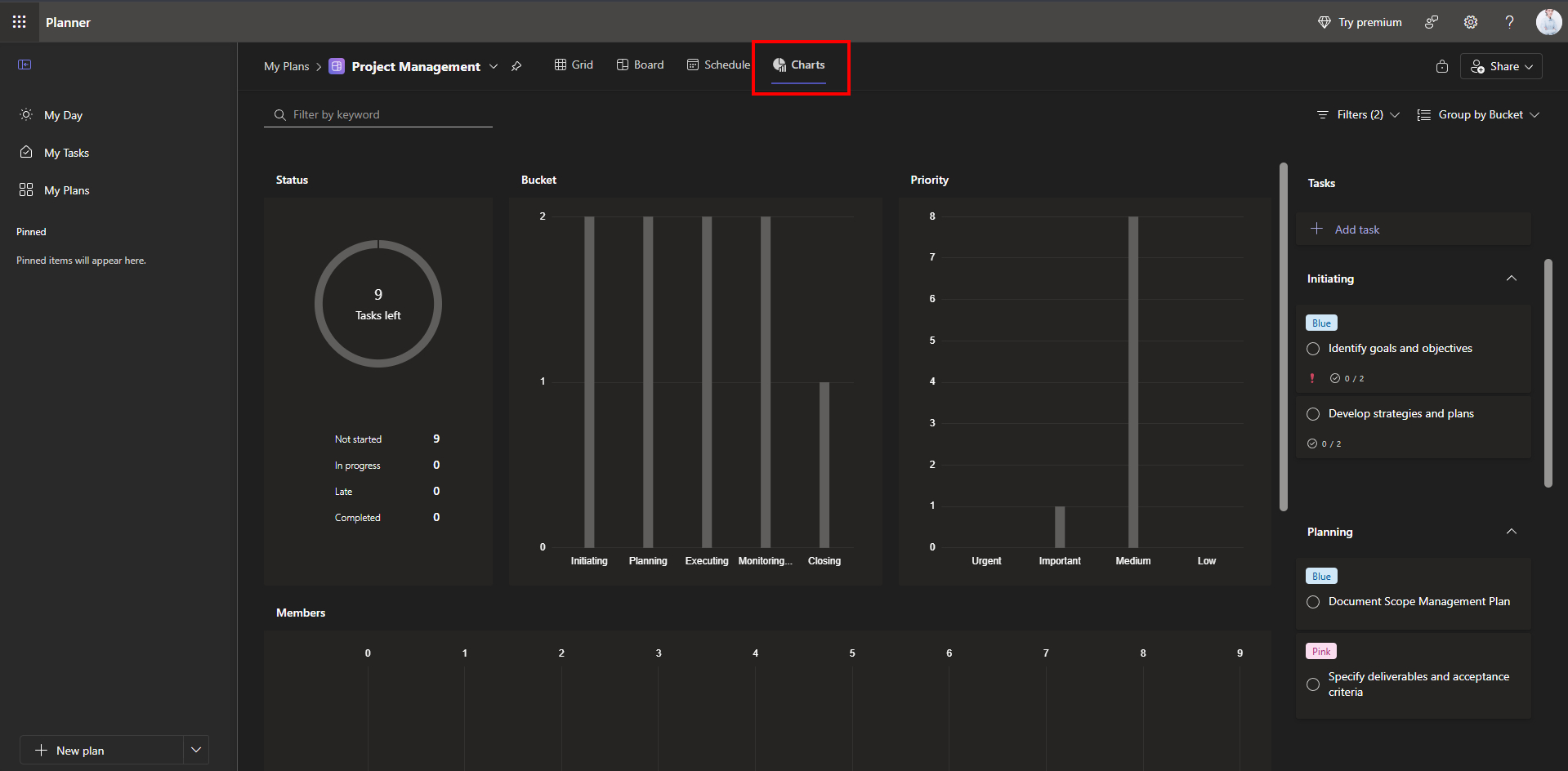Click the priority exclamation icon on Identify goals

[x=1312, y=378]
